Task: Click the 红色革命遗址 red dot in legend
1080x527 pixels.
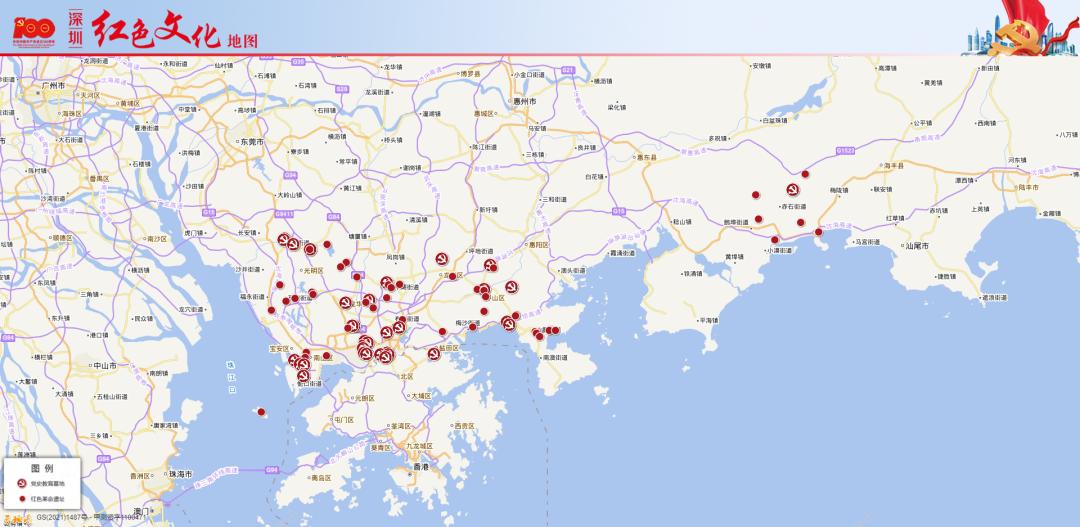Action: 23,497
